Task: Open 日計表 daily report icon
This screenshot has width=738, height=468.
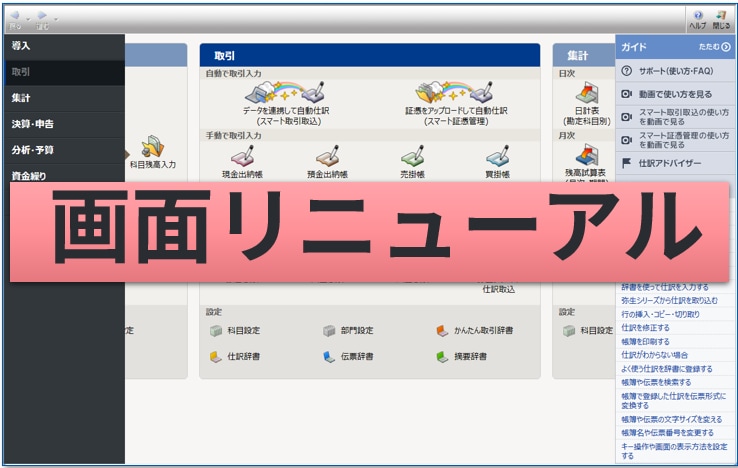Action: pyautogui.click(x=587, y=98)
